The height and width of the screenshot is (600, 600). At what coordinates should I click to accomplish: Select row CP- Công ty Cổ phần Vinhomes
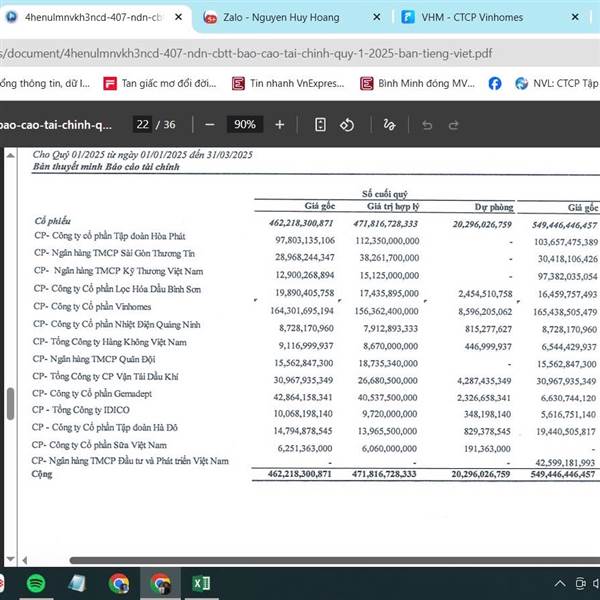[x=92, y=307]
